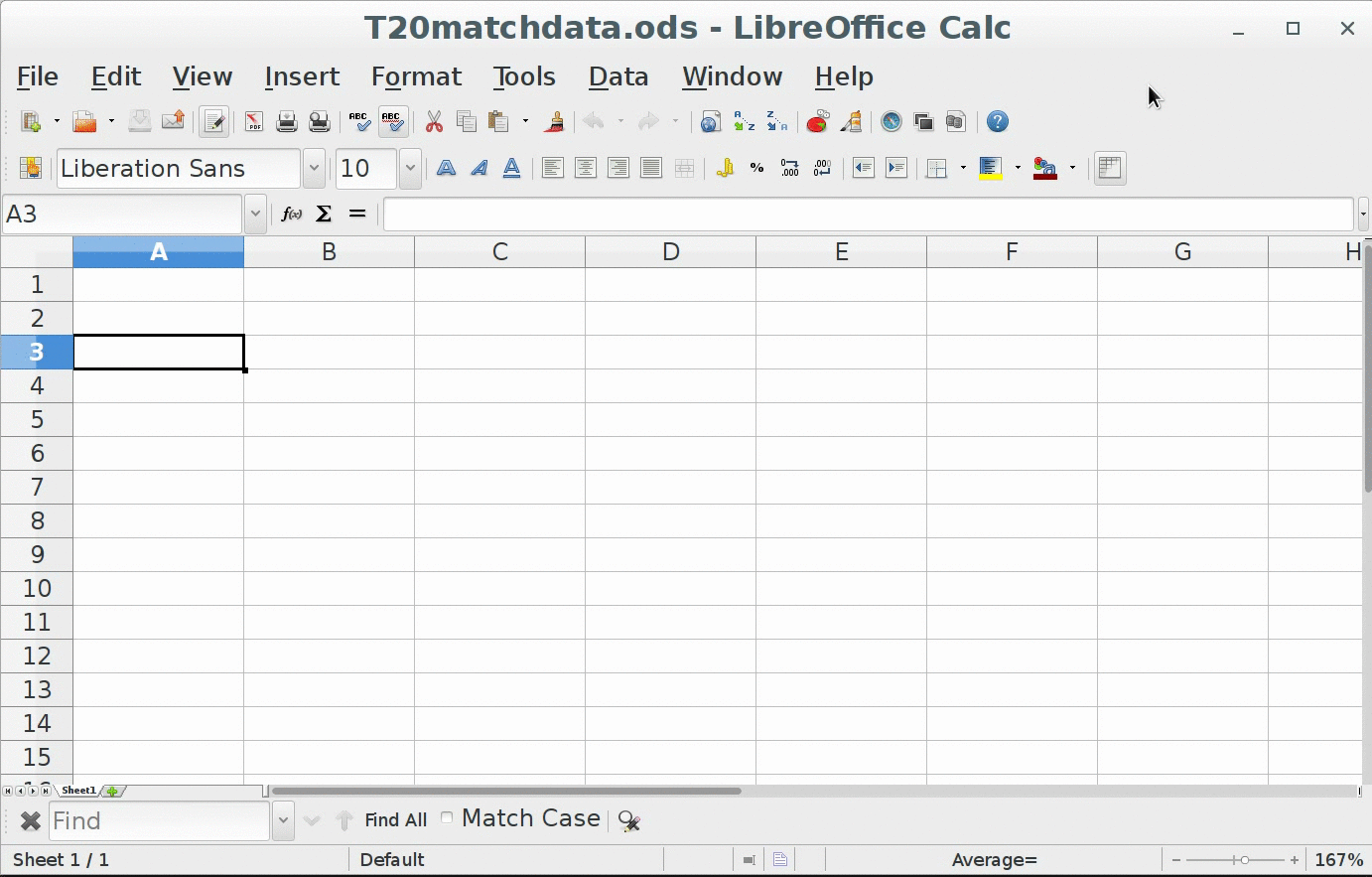Open the Navigator compass icon
Screen dimensions: 1372x877
[x=892, y=122]
